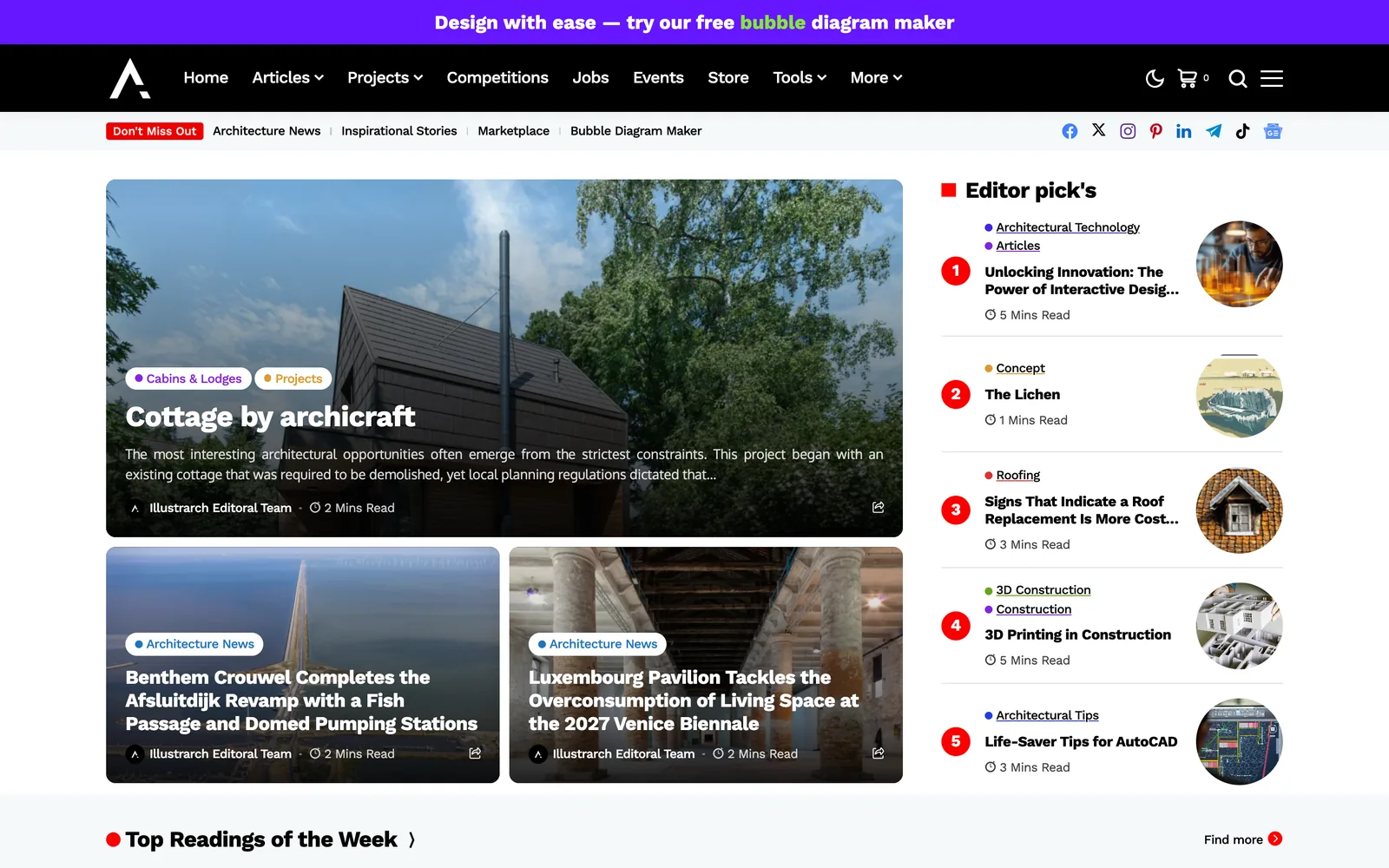The width and height of the screenshot is (1389, 868).
Task: Open the Telegram social icon
Action: (x=1214, y=131)
